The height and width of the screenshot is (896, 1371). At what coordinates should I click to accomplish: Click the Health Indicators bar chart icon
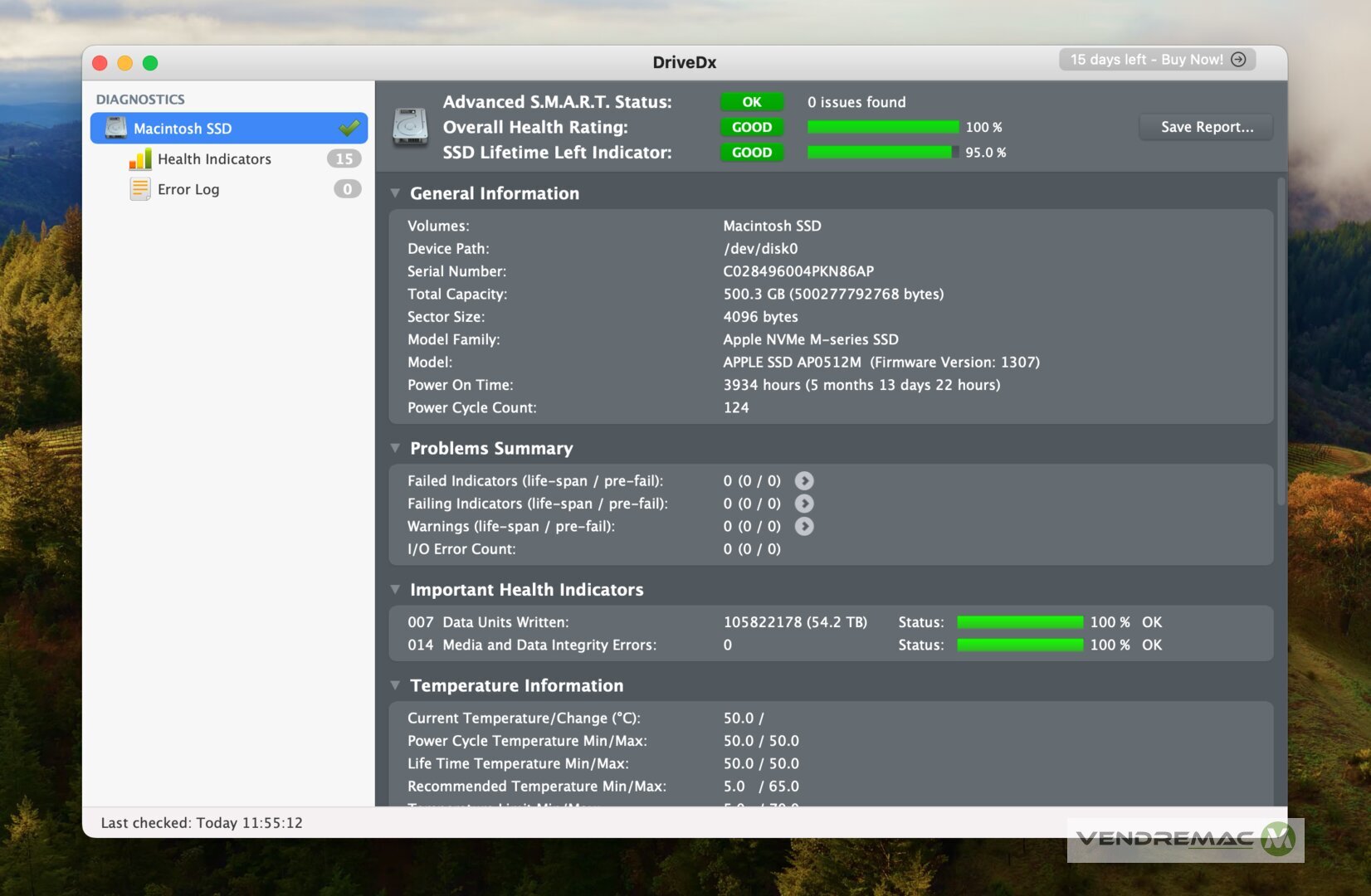[139, 158]
